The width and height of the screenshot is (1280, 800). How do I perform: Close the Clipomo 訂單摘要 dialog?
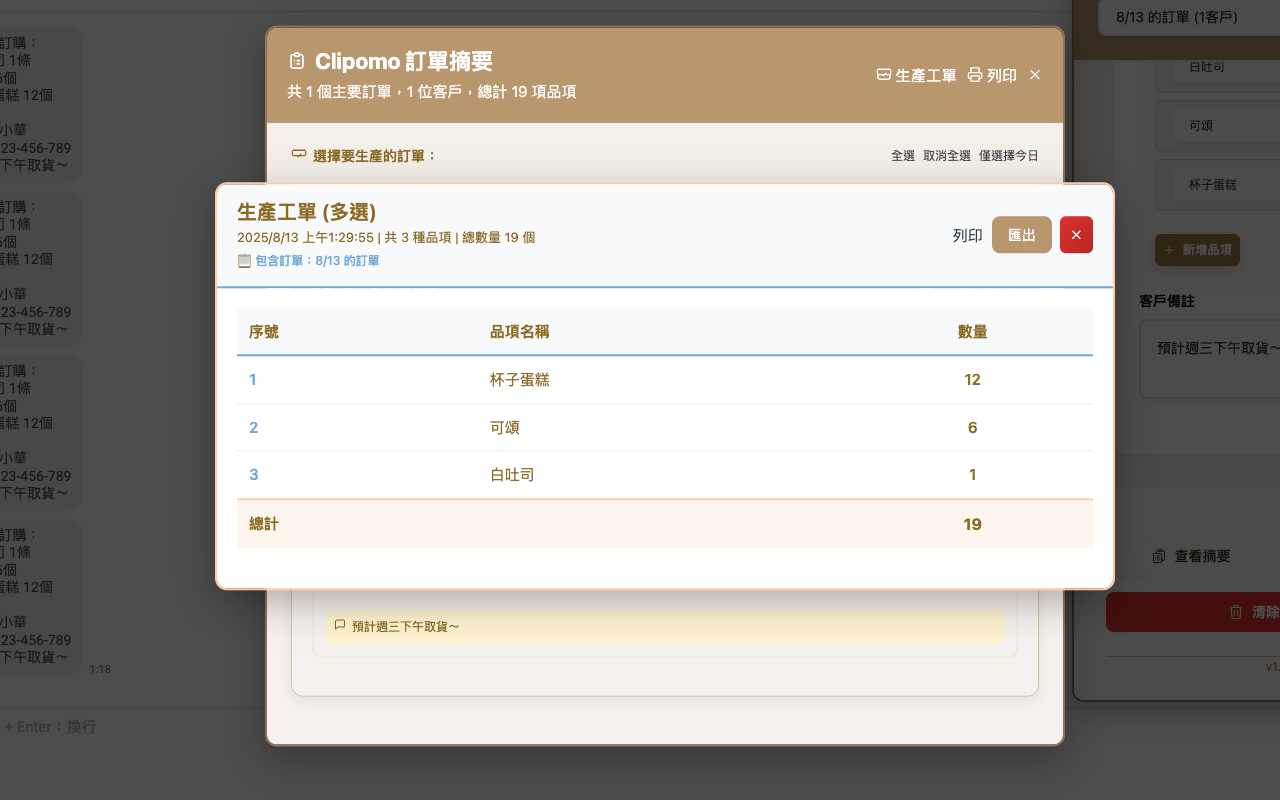tap(1035, 75)
